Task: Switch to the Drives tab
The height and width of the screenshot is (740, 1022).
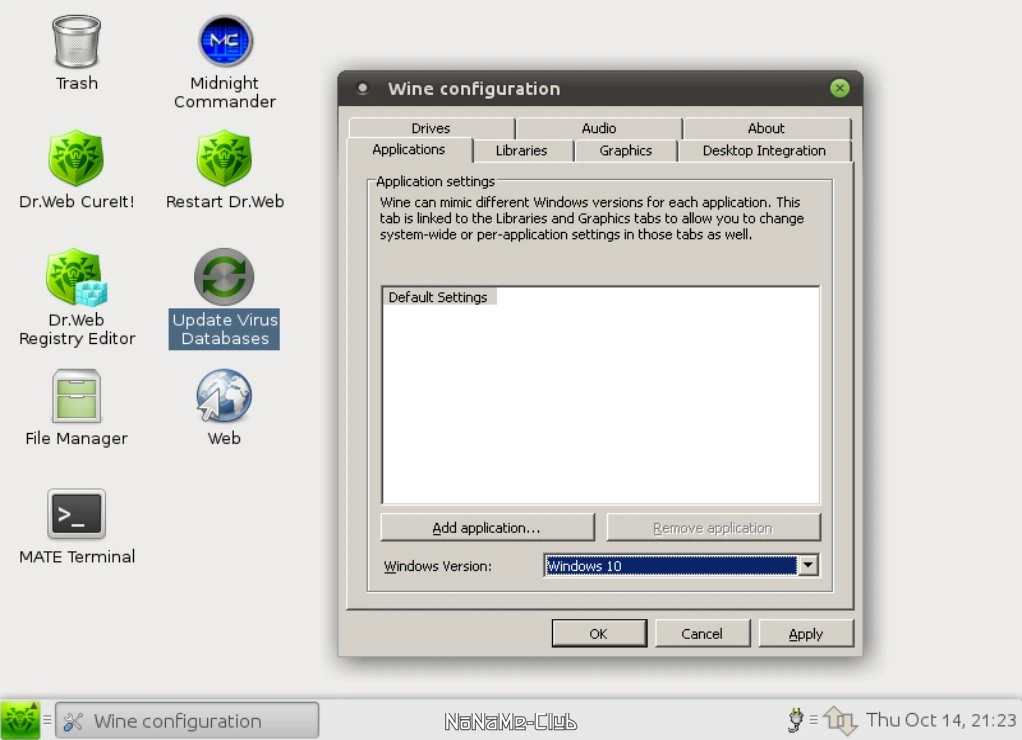Action: pyautogui.click(x=431, y=128)
